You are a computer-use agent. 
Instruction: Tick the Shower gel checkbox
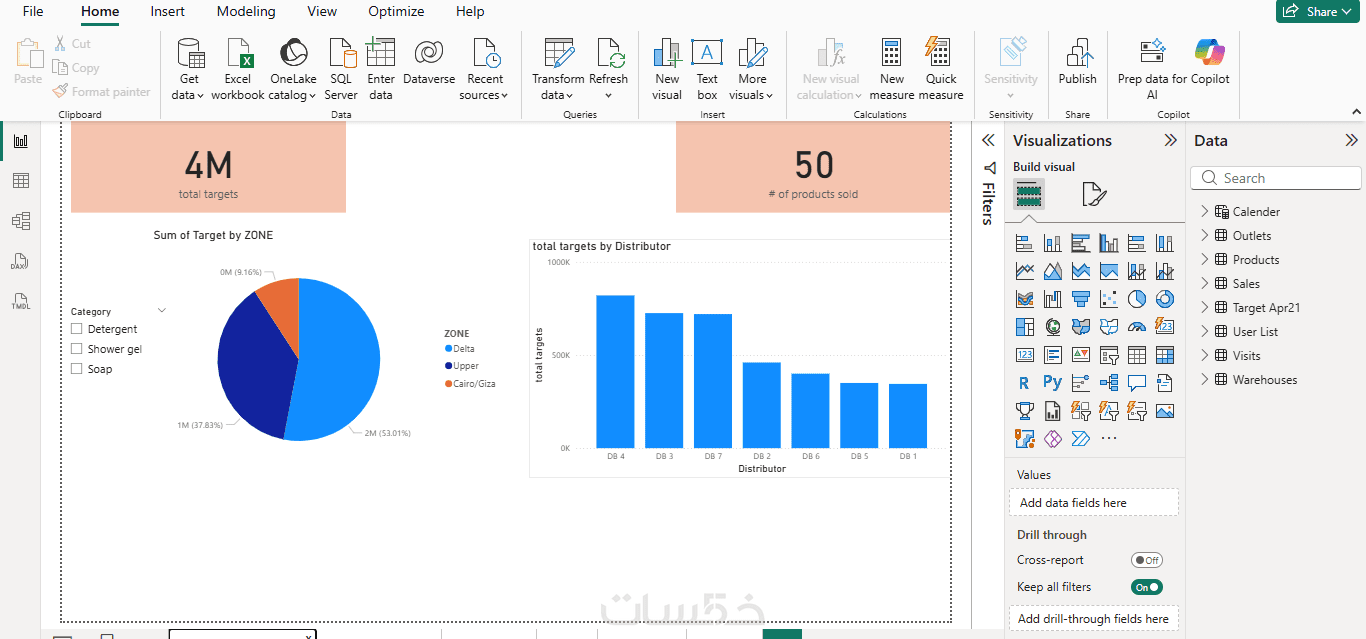tap(77, 349)
